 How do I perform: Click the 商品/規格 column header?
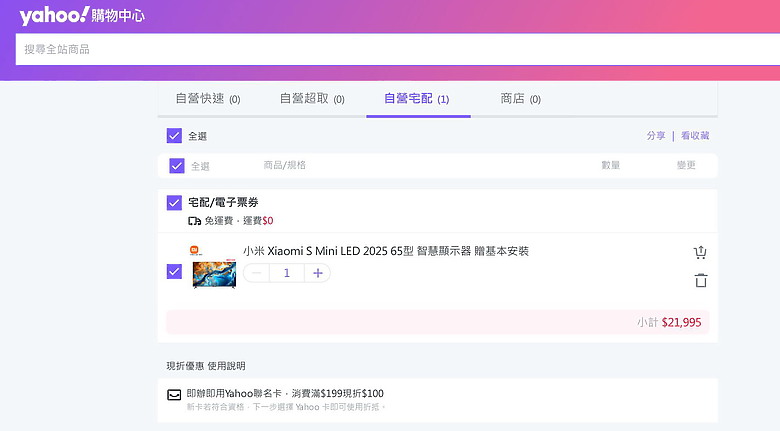point(285,165)
